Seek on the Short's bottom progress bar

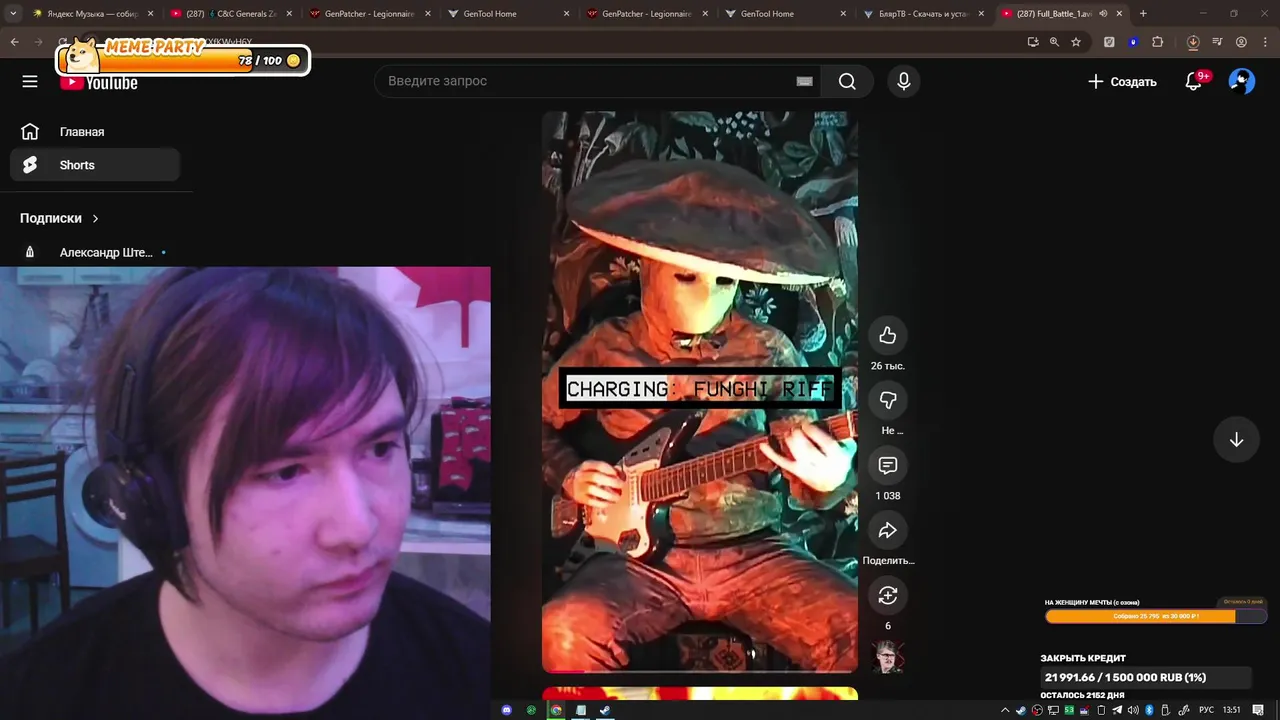(x=700, y=671)
